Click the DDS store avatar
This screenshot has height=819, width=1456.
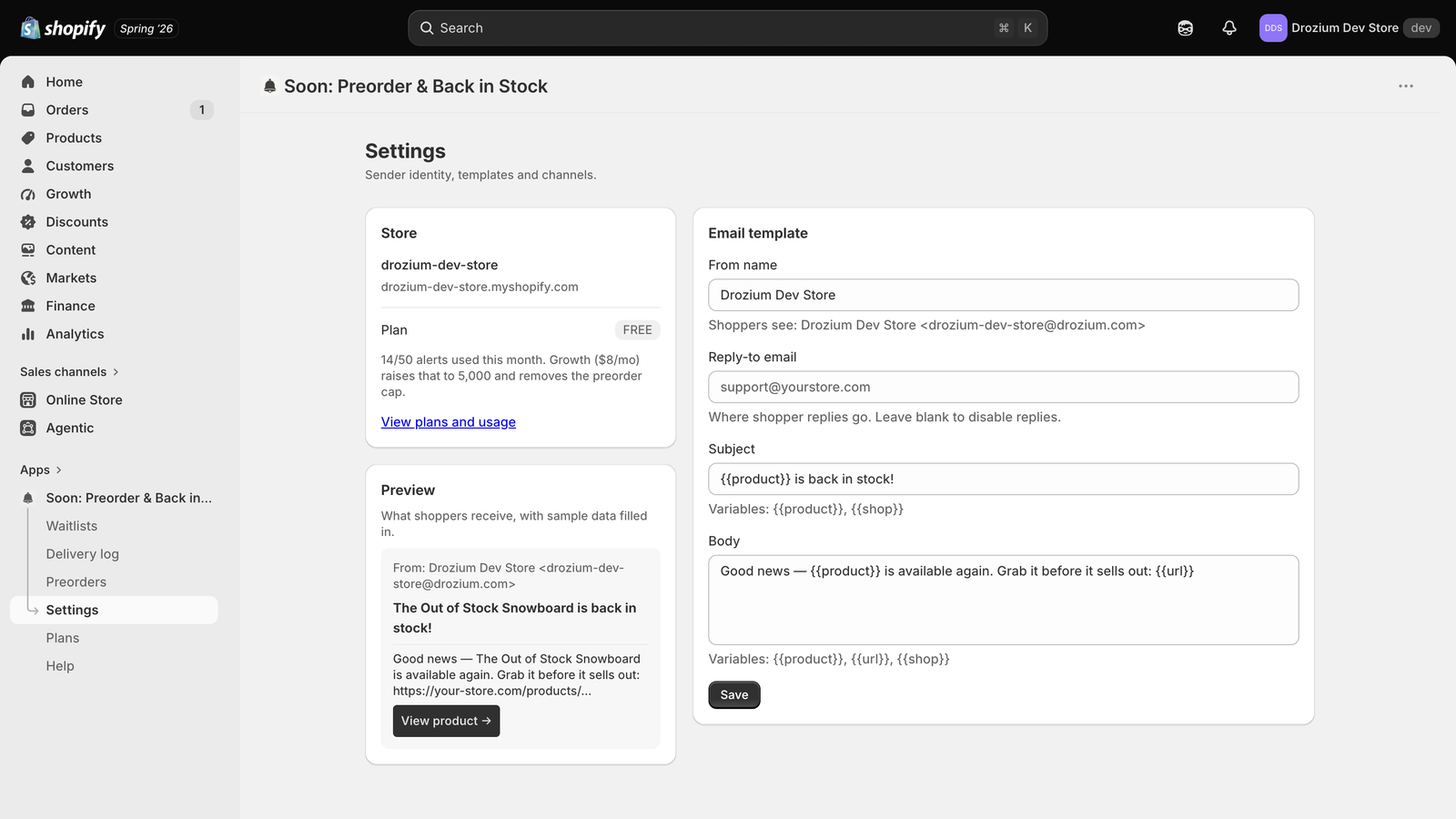click(1273, 28)
